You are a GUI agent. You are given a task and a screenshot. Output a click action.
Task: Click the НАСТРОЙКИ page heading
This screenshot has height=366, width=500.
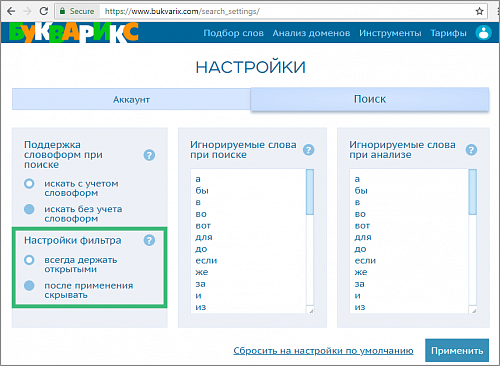point(250,67)
